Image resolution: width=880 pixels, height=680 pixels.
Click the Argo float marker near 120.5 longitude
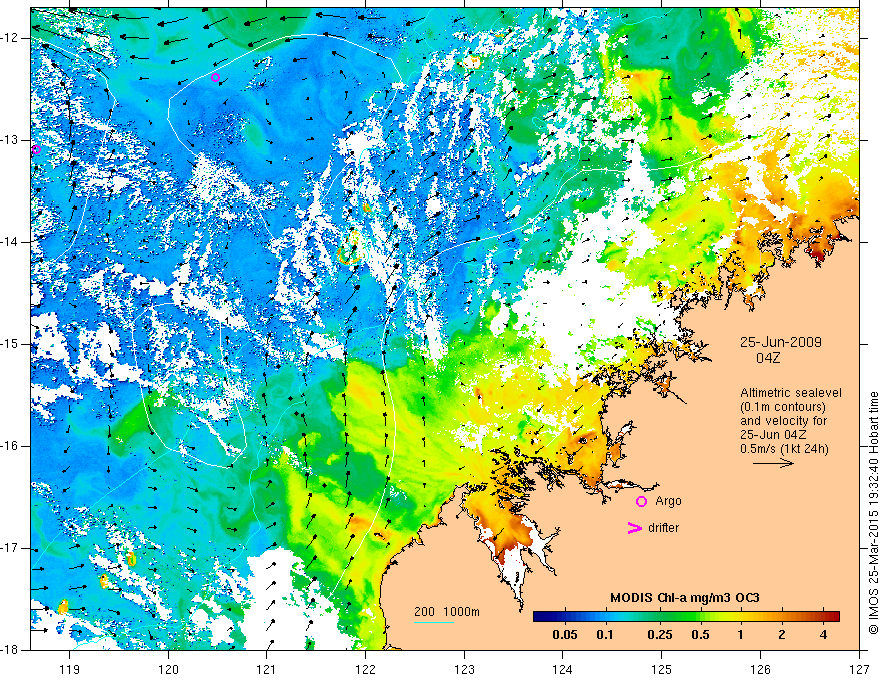click(x=216, y=77)
